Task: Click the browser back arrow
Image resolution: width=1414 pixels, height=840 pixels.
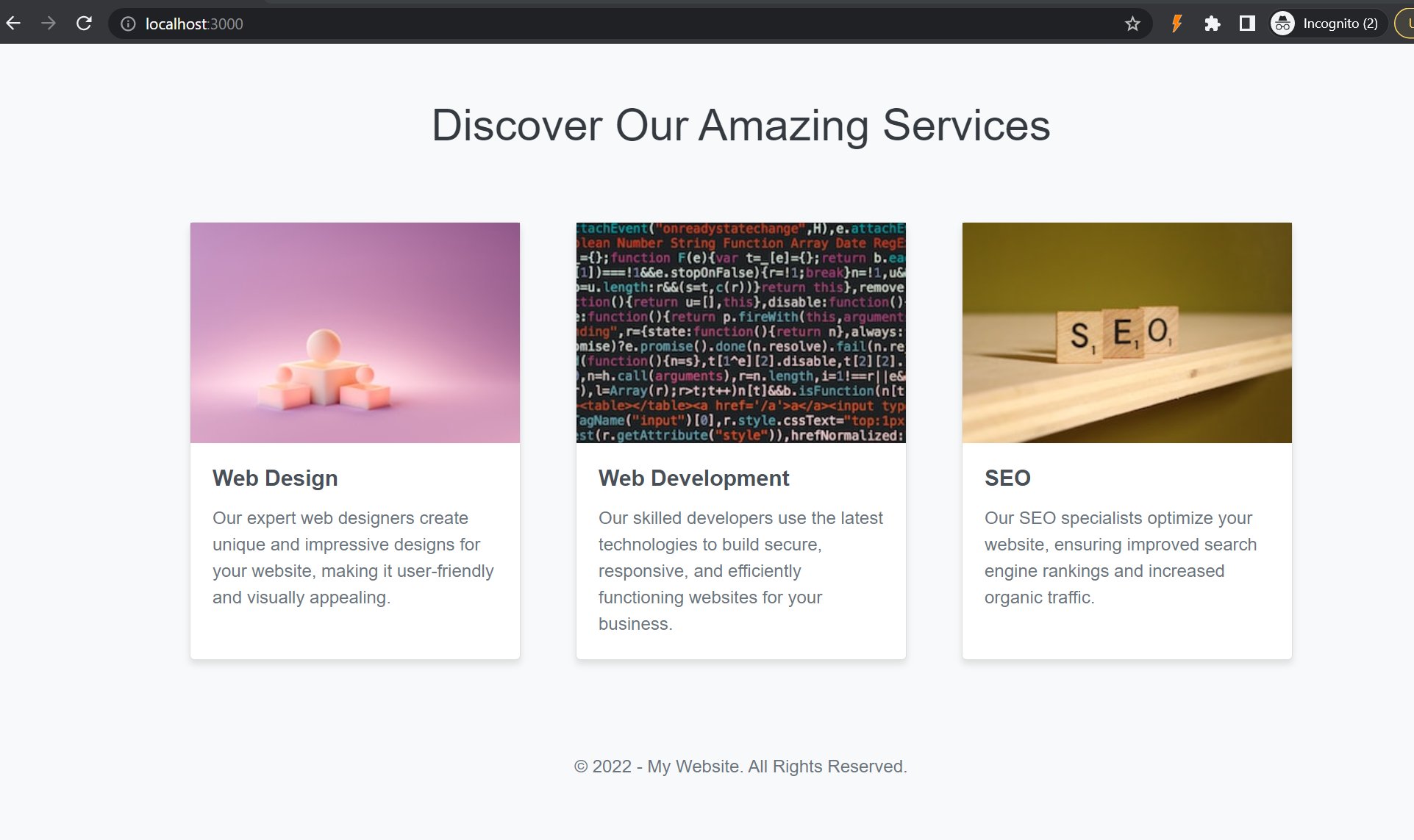Action: click(x=13, y=24)
